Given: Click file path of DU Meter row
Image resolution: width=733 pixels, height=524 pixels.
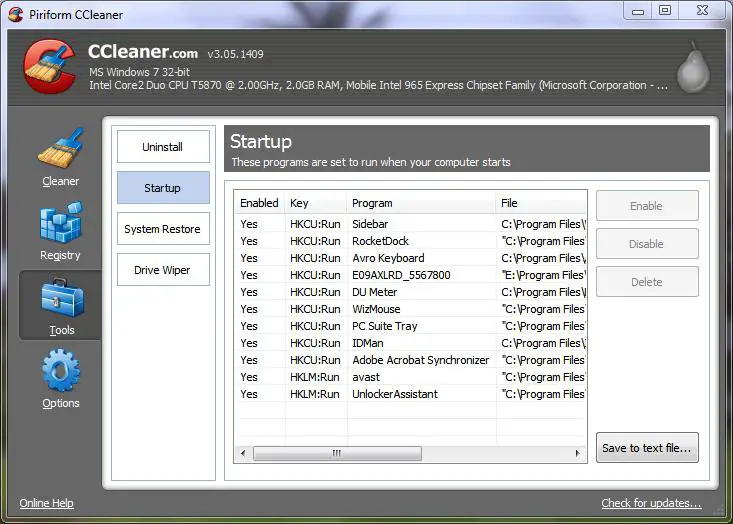Looking at the screenshot, I should click(543, 292).
